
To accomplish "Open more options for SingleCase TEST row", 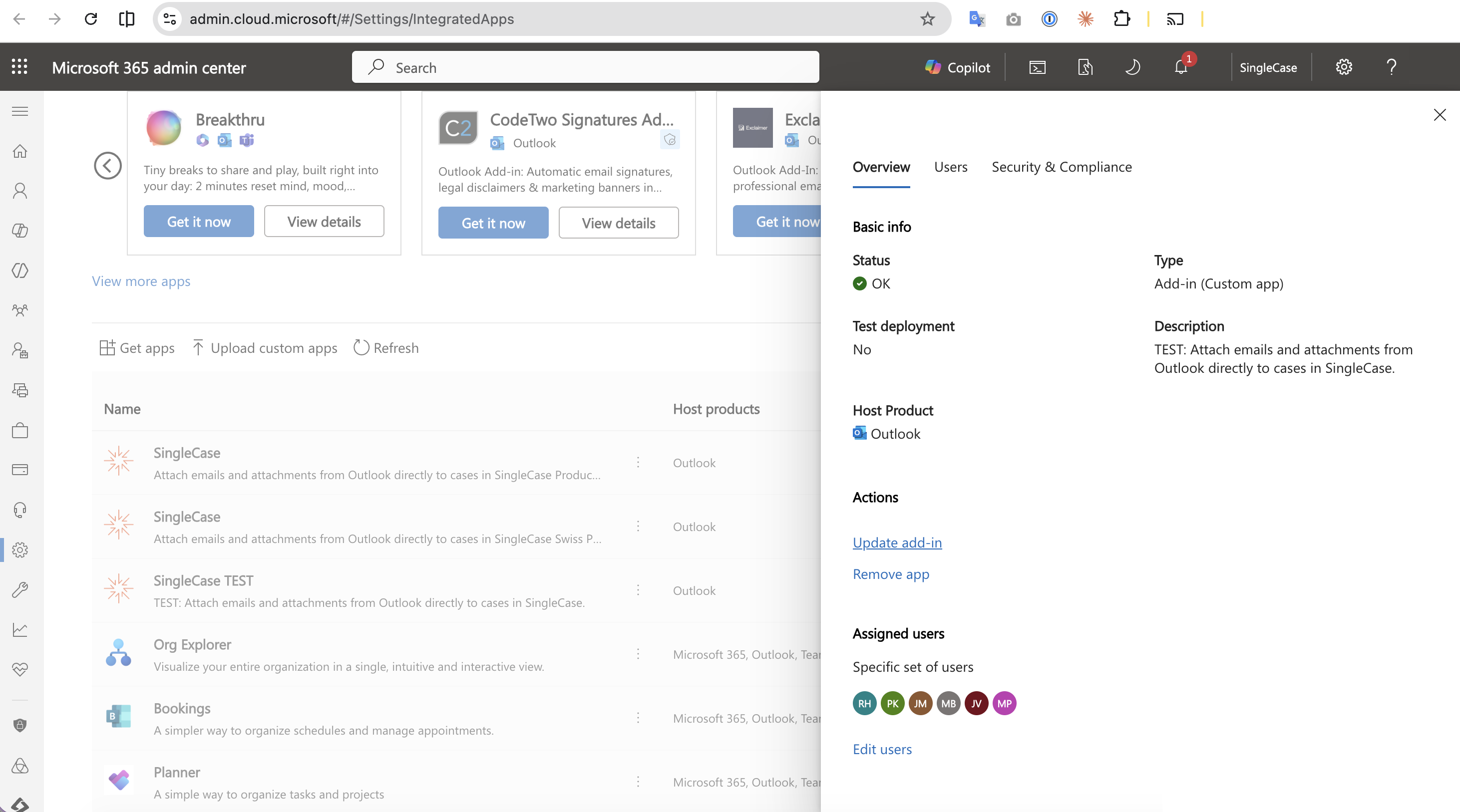I will point(638,590).
